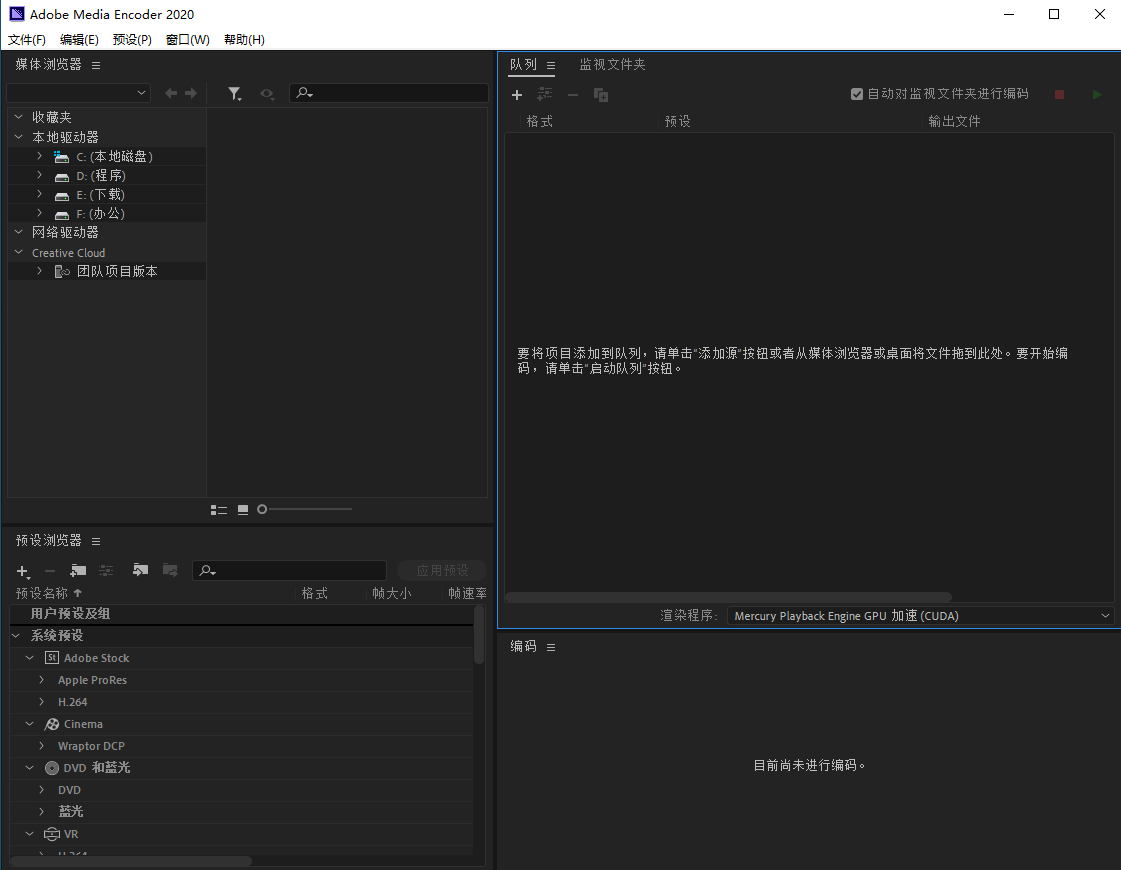Open the 媒体浏览器 panel menu icon

coord(96,65)
